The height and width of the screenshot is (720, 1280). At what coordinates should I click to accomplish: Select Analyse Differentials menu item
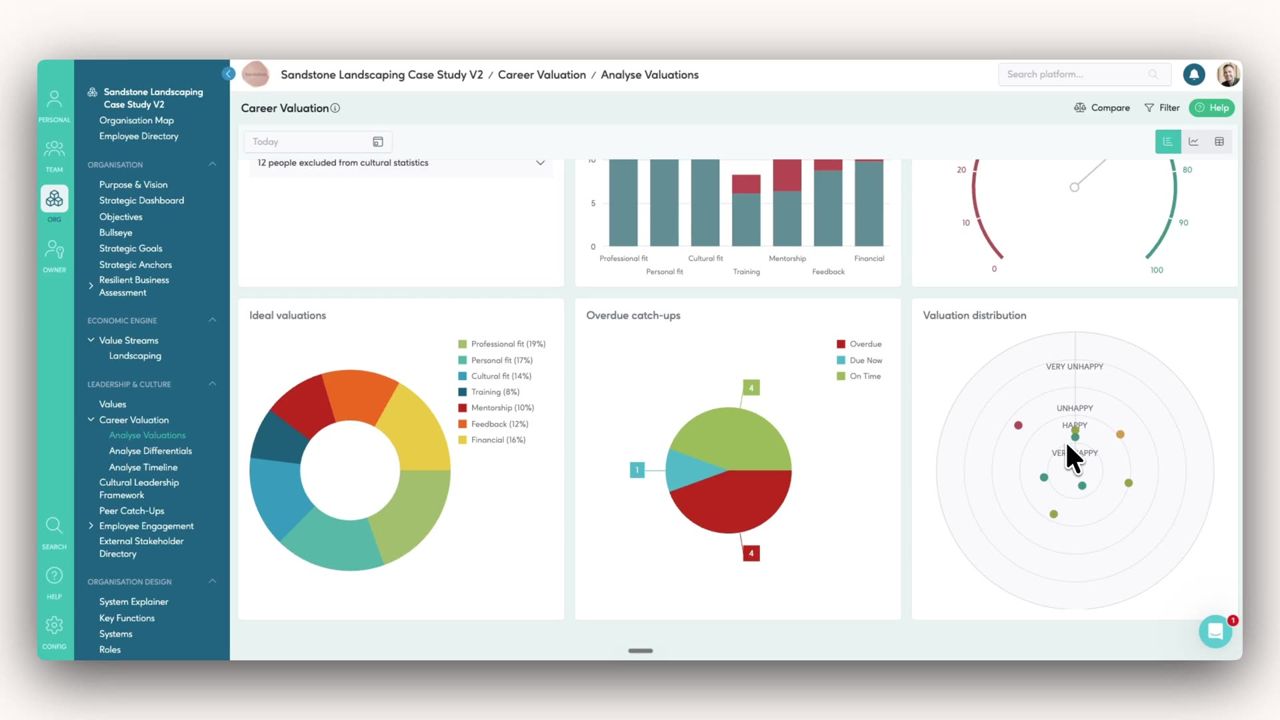click(x=150, y=451)
